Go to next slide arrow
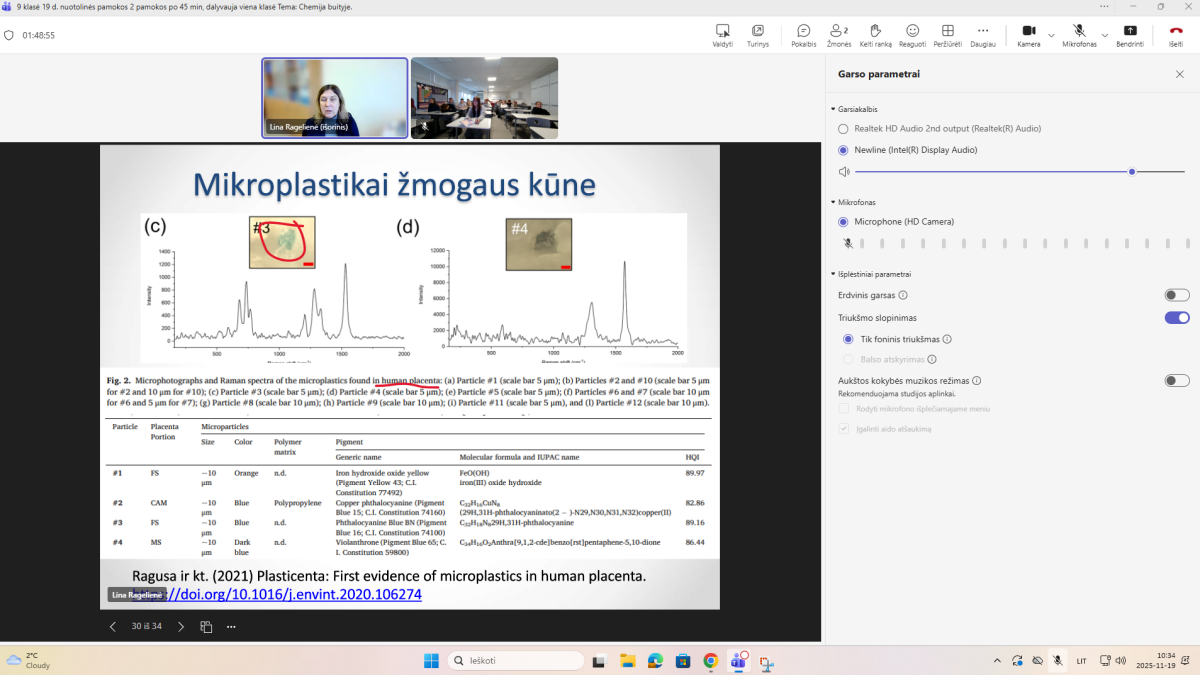The height and width of the screenshot is (675, 1200). pos(181,627)
